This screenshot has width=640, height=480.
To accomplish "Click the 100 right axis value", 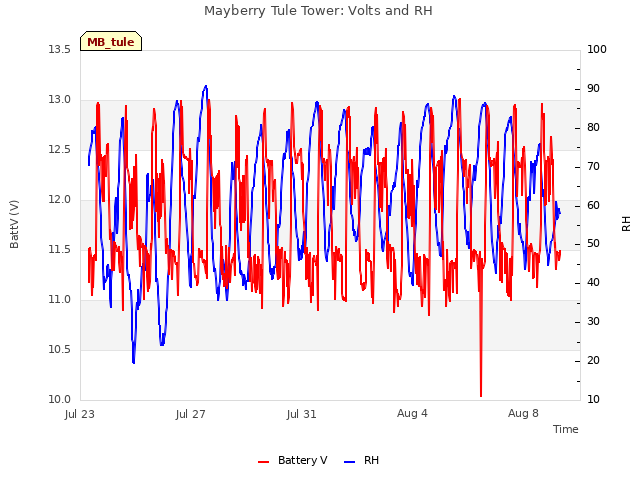I will 597,49.
